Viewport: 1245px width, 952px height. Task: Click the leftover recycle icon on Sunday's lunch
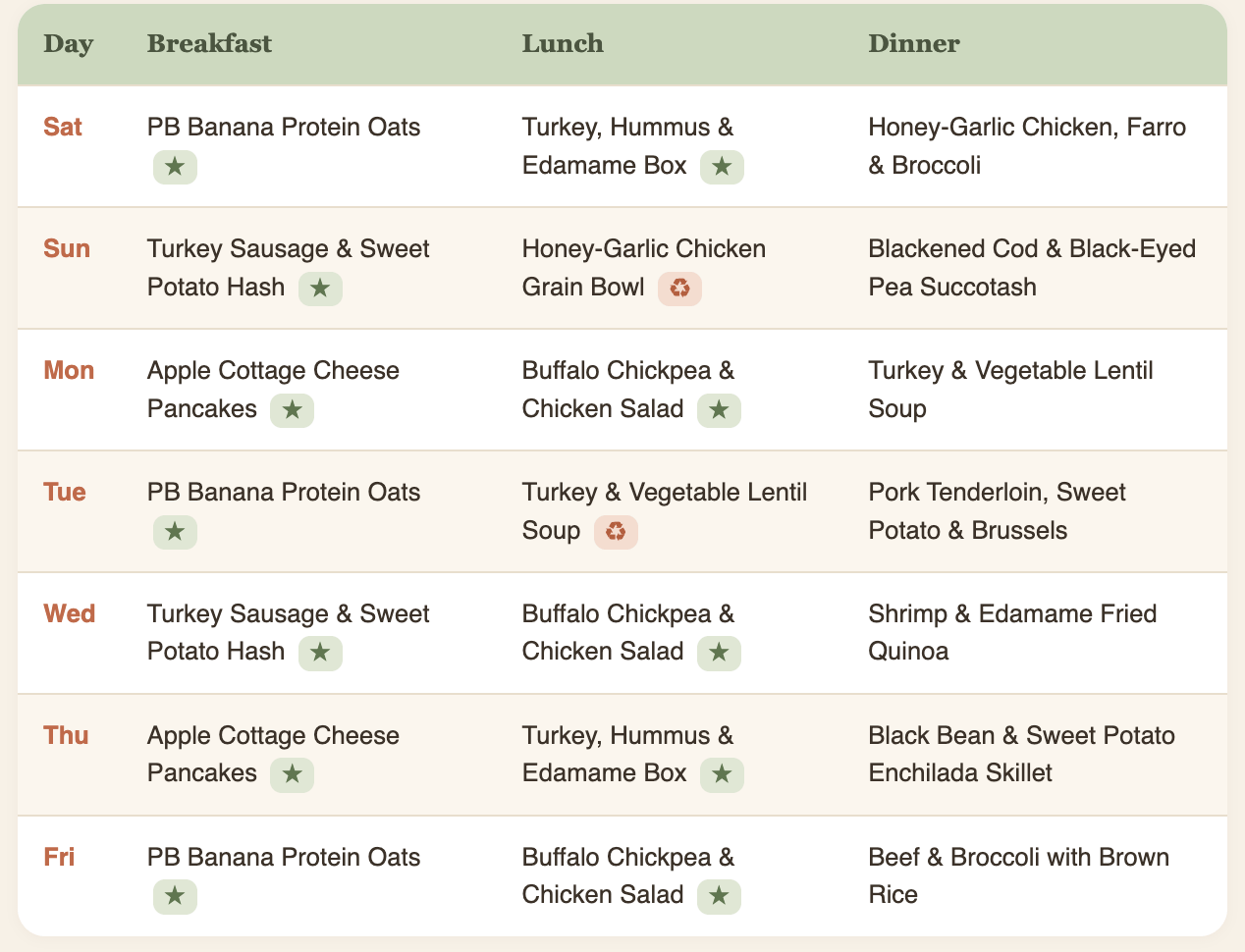pyautogui.click(x=679, y=289)
